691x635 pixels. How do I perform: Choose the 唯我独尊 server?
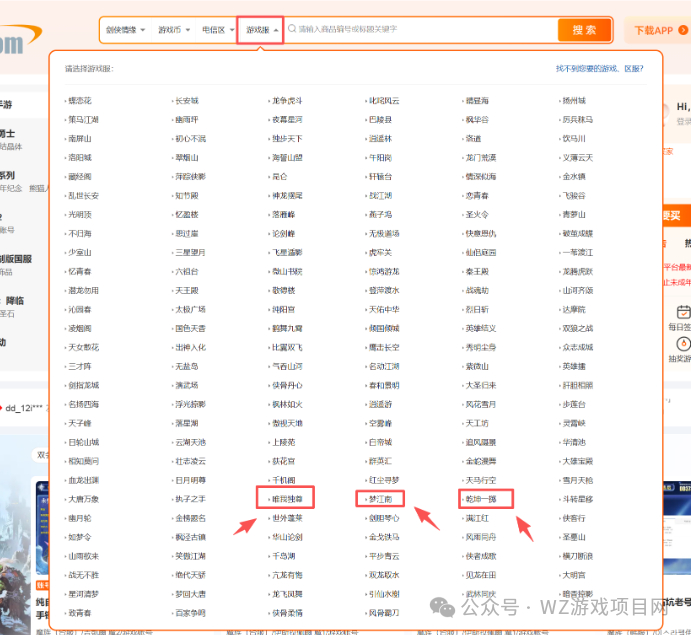pos(287,499)
